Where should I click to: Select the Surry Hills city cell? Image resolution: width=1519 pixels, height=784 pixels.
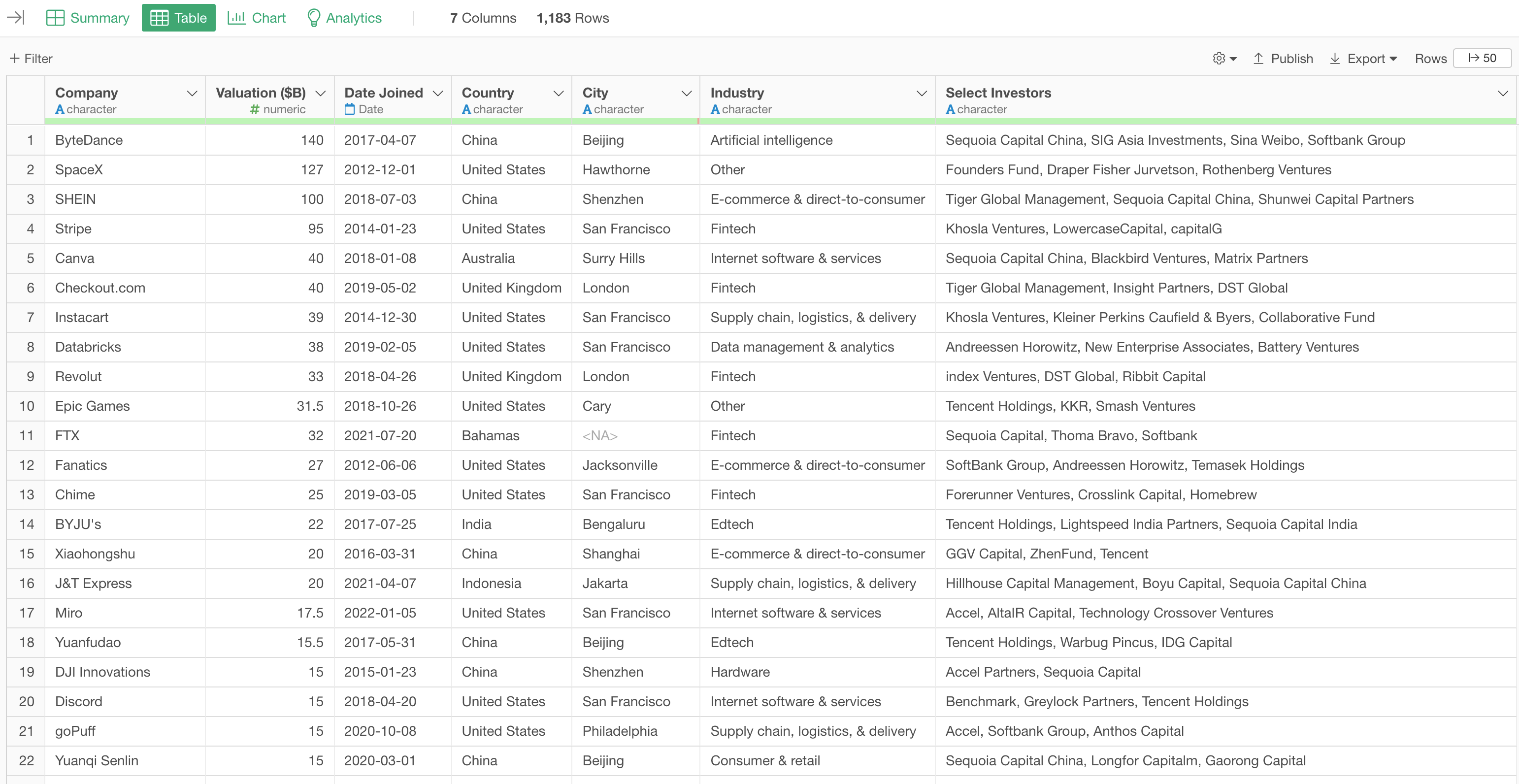pos(636,258)
